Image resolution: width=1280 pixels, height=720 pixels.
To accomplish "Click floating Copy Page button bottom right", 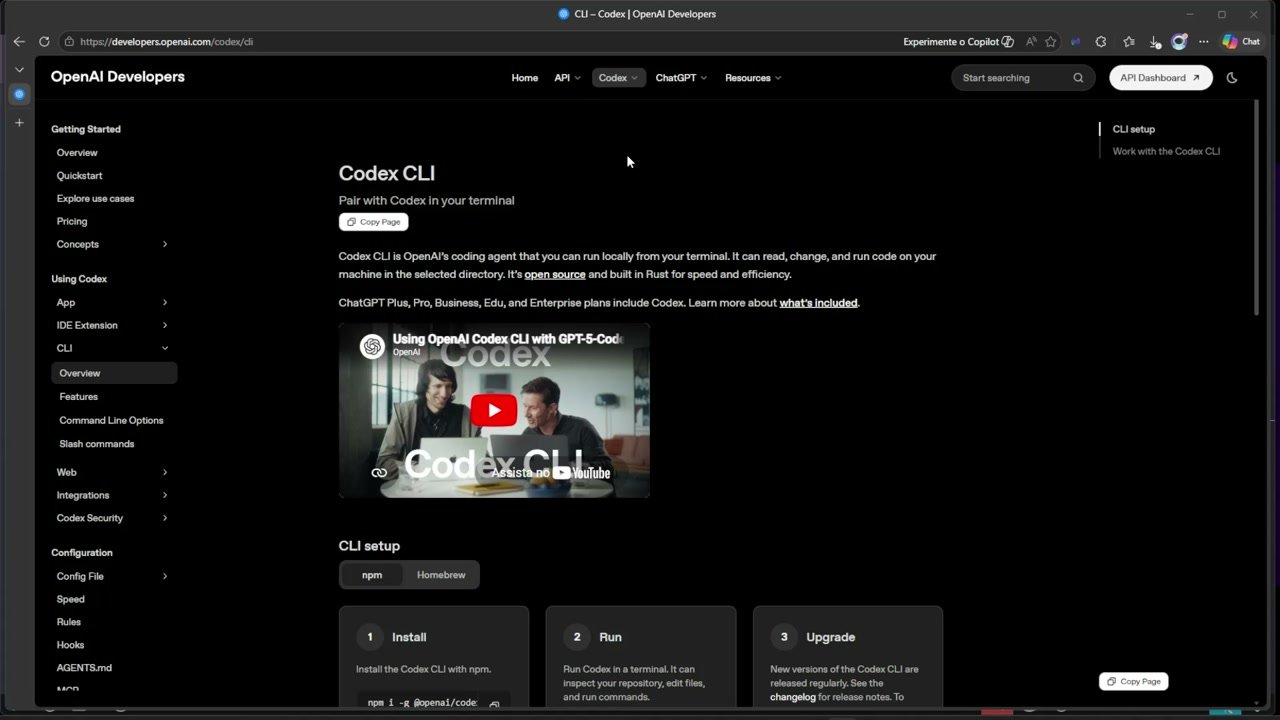I will point(1134,681).
